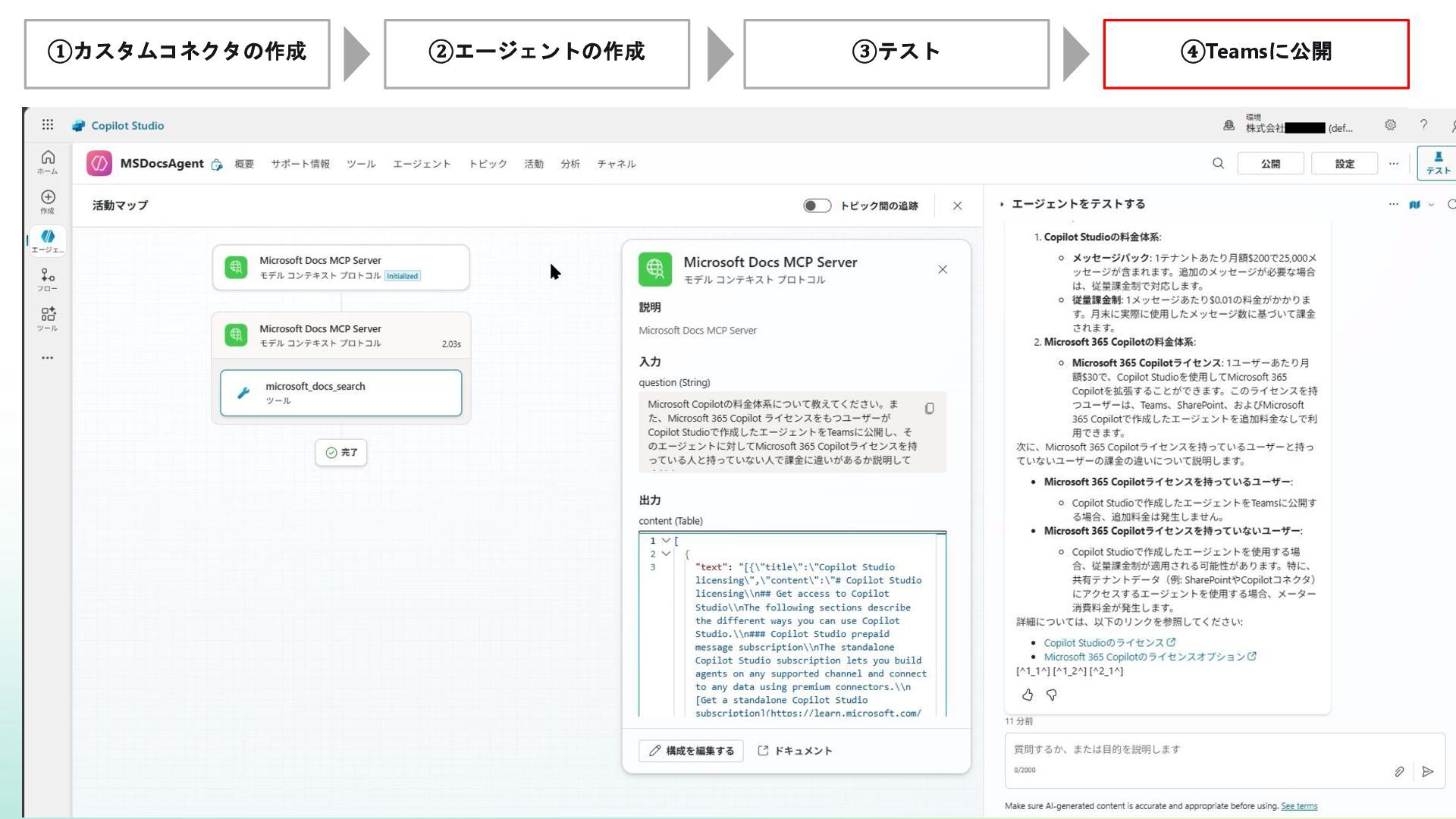This screenshot has width=1456, height=819.
Task: Click the question (String) input text box
Action: point(792,432)
